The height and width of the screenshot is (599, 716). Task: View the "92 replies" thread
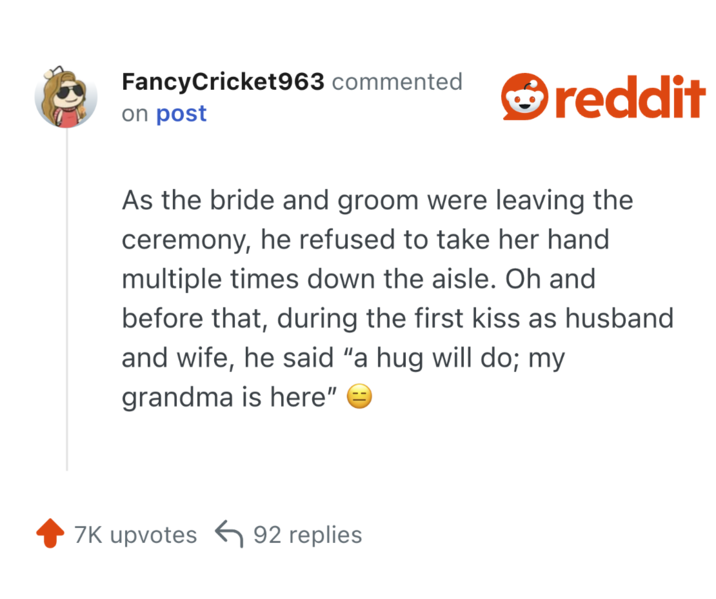coord(307,535)
